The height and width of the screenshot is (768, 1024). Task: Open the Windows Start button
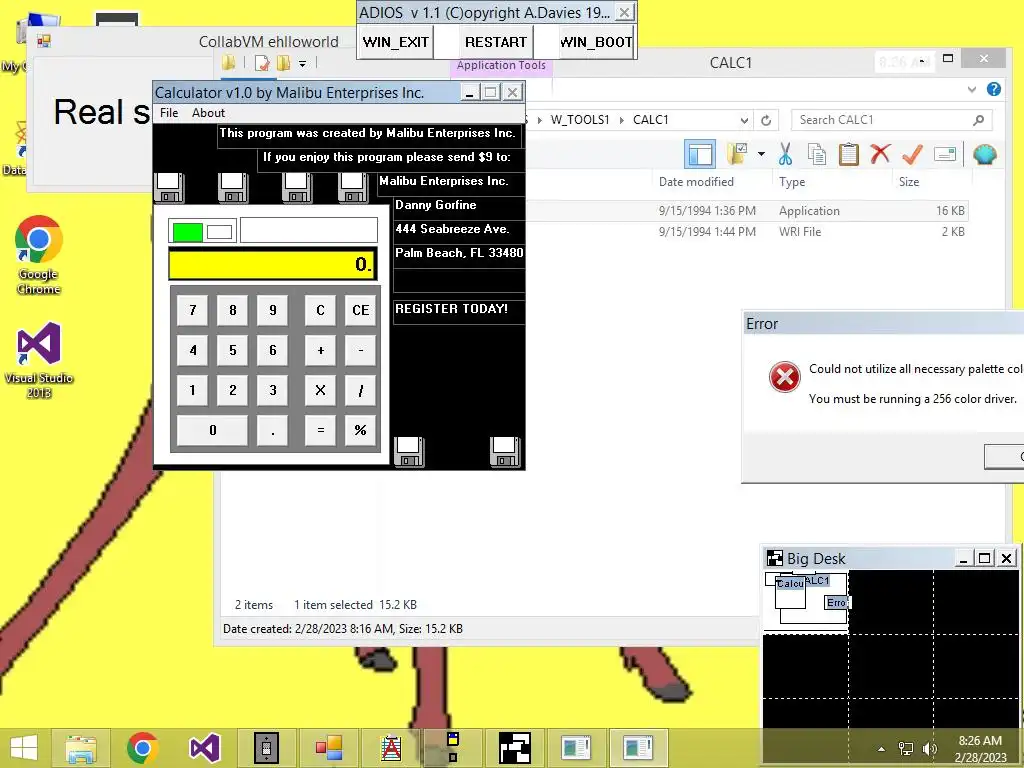24,748
